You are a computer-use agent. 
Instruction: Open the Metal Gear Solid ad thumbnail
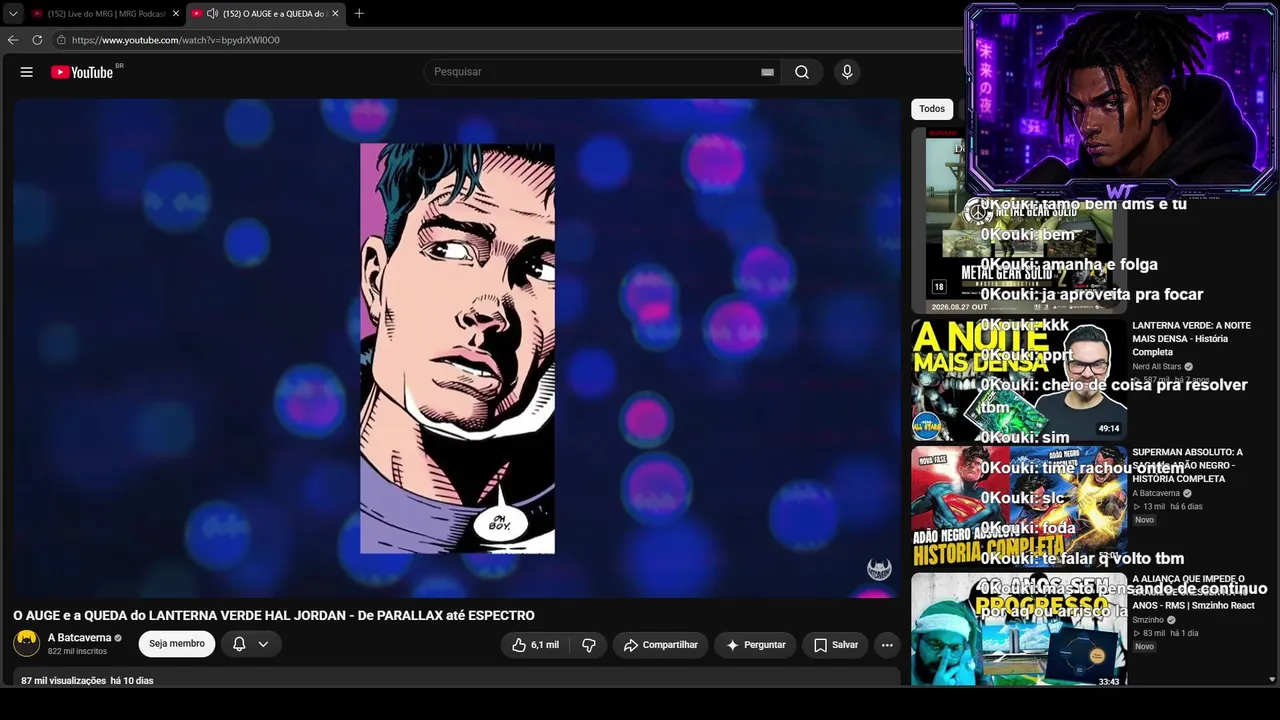[x=1019, y=220]
